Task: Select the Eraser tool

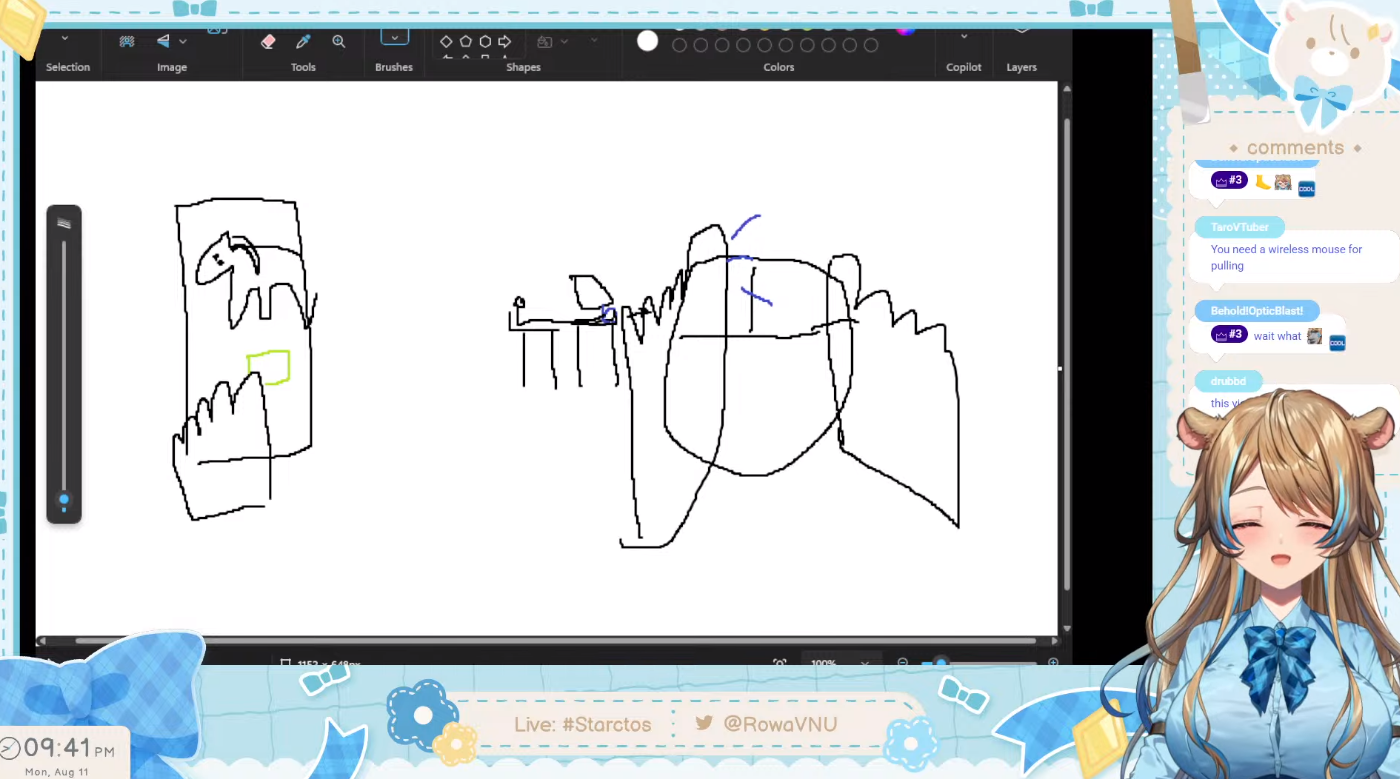Action: tap(268, 41)
